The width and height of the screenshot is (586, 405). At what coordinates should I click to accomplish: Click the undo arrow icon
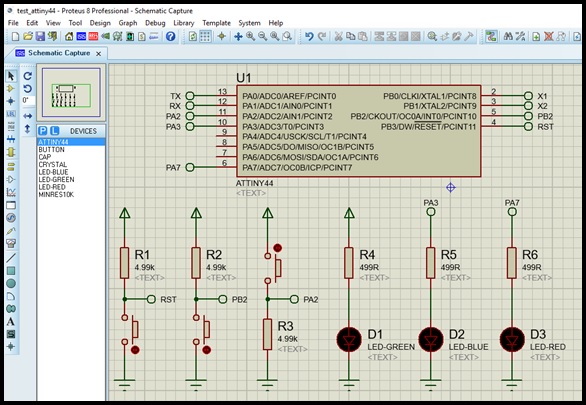tap(309, 36)
